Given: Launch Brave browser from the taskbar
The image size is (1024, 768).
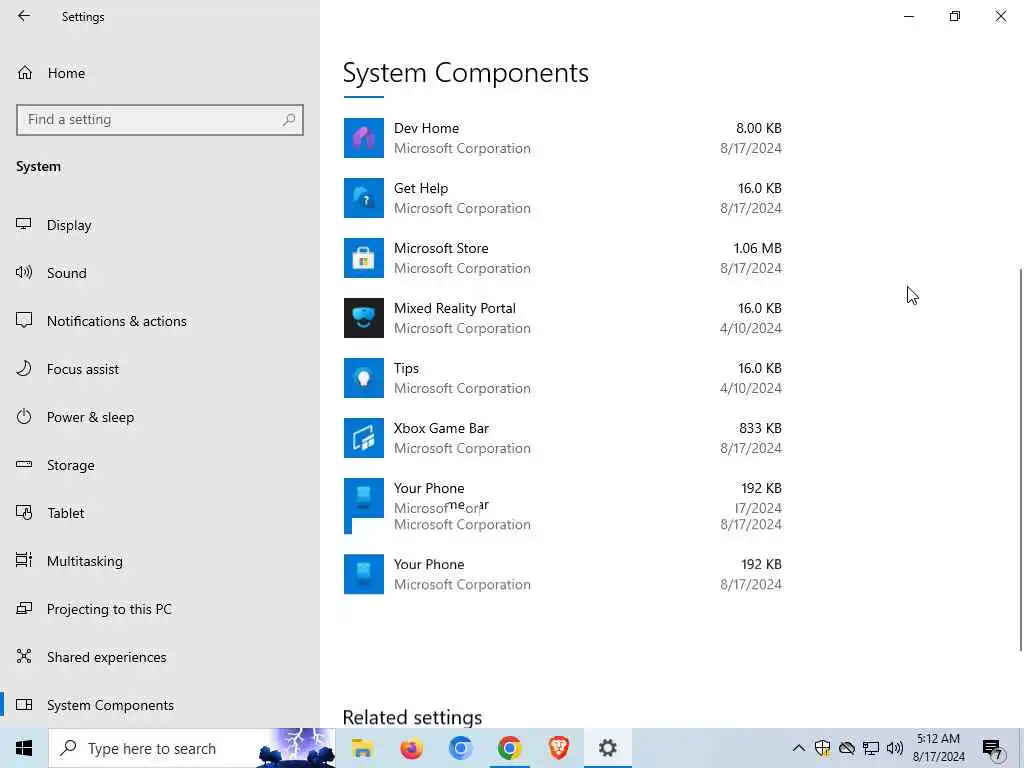Looking at the screenshot, I should [x=558, y=748].
